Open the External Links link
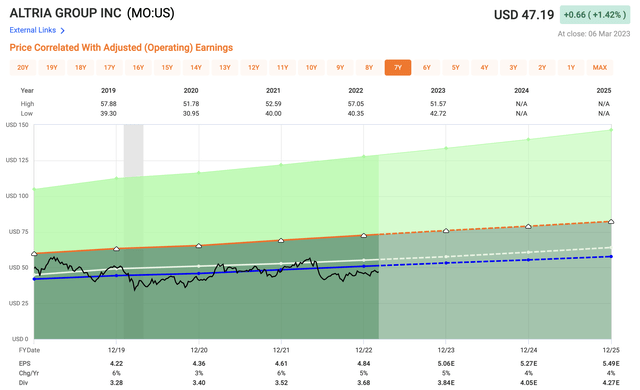Image resolution: width=640 pixels, height=390 pixels. click(33, 30)
